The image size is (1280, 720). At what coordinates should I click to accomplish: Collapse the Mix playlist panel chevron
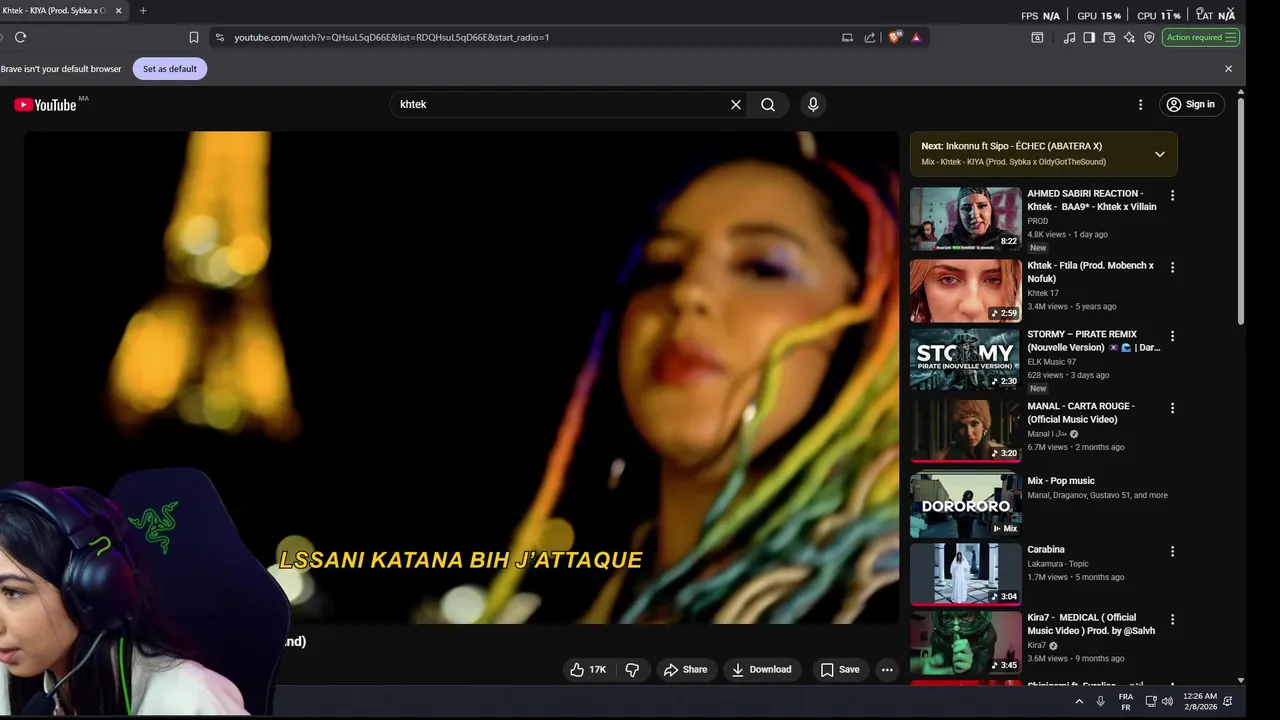click(x=1160, y=154)
